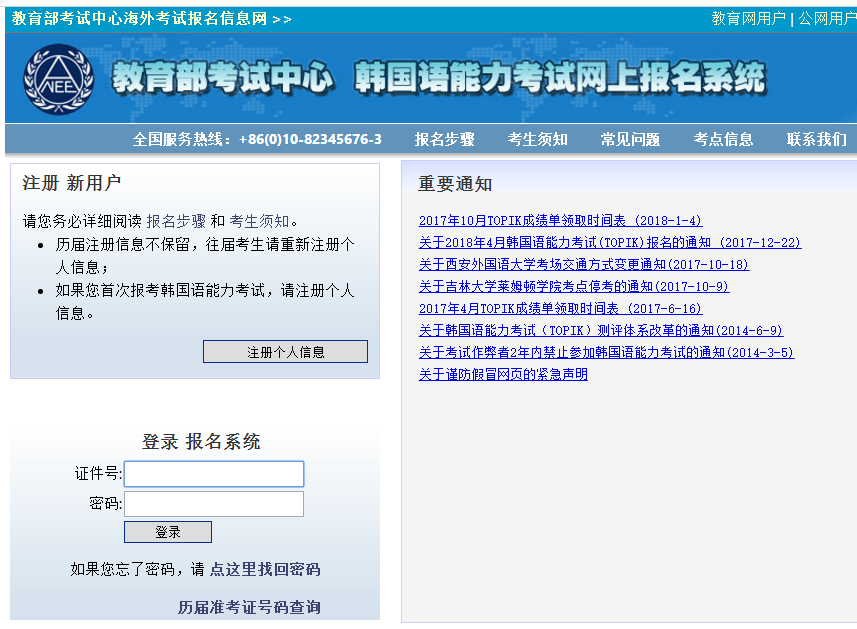Open 关于谨防假冒网页的紧急声明 link
857x629 pixels.
pyautogui.click(x=503, y=375)
